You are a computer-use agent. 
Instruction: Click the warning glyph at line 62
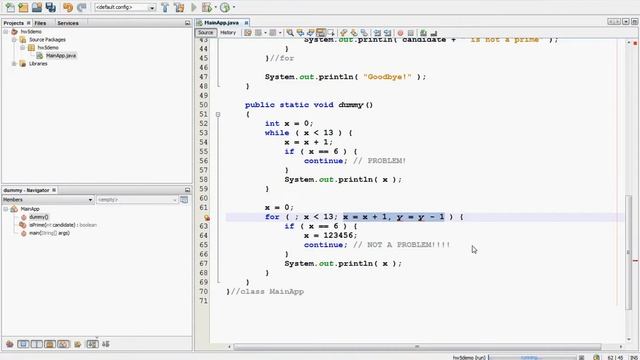(207, 218)
